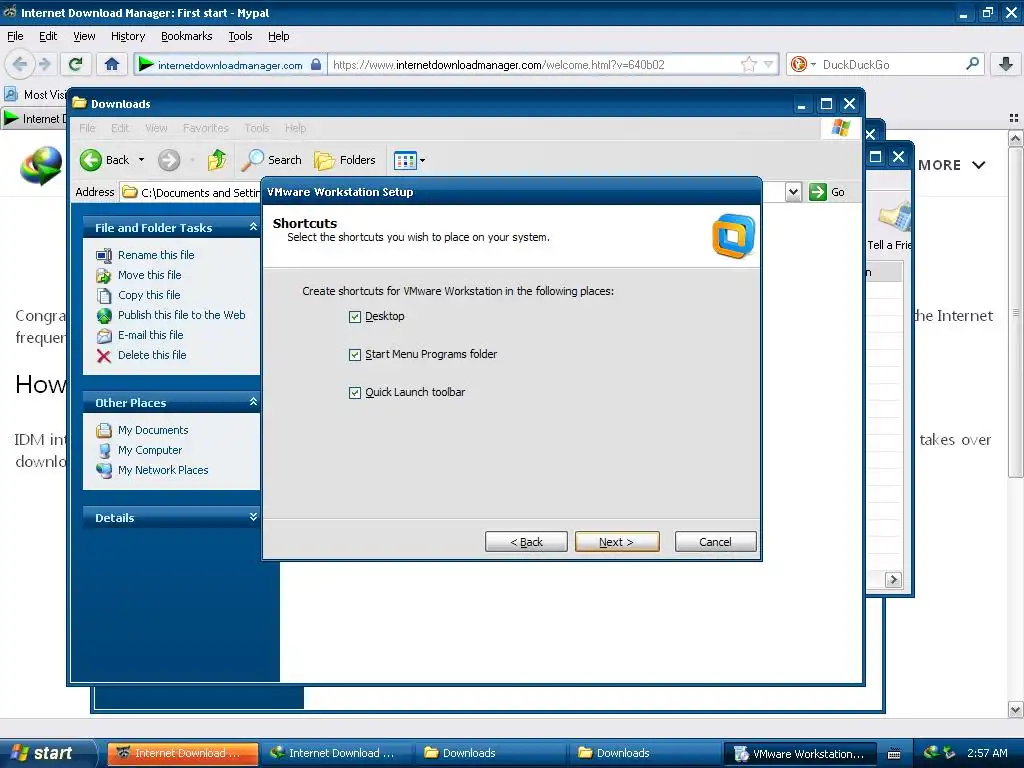Image resolution: width=1024 pixels, height=768 pixels.
Task: Open the browser Edit menu
Action: point(48,36)
